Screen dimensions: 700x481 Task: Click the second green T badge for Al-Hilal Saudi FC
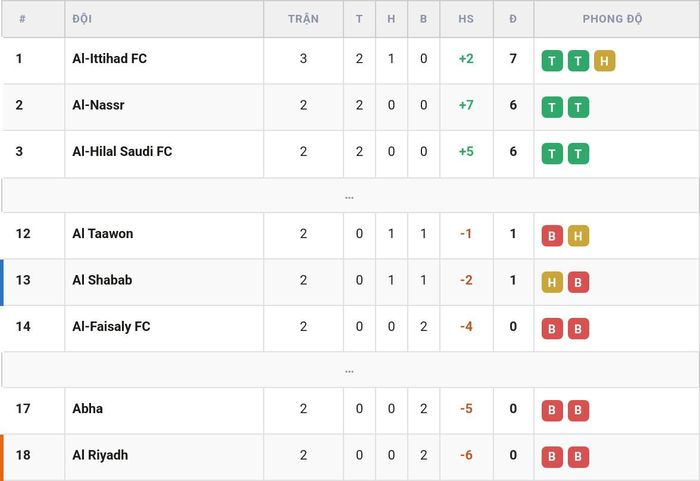point(578,154)
